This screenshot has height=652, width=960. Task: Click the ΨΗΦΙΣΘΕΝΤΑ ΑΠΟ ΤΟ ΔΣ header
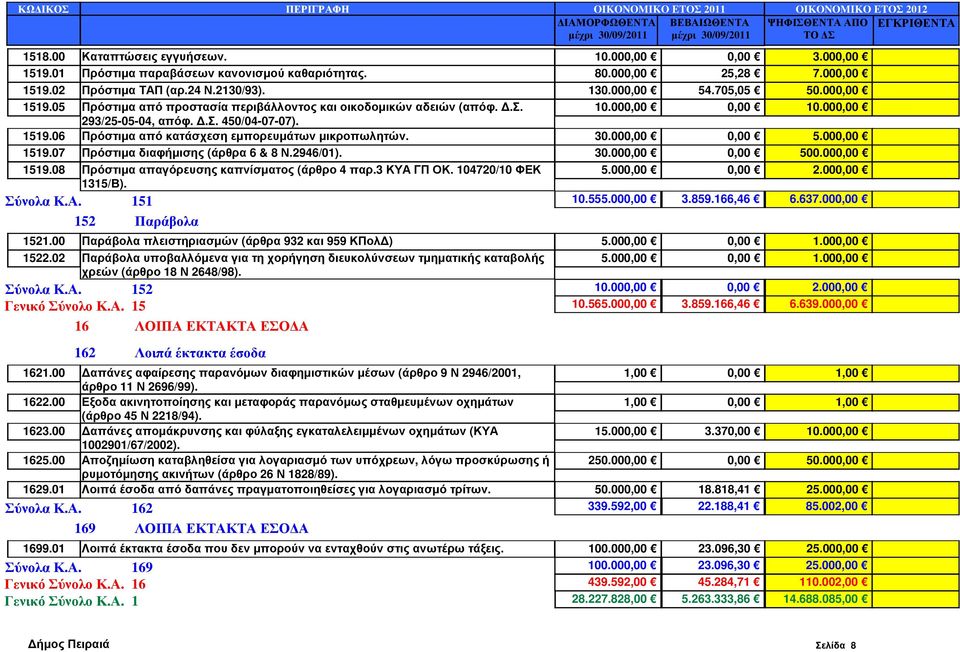point(819,29)
